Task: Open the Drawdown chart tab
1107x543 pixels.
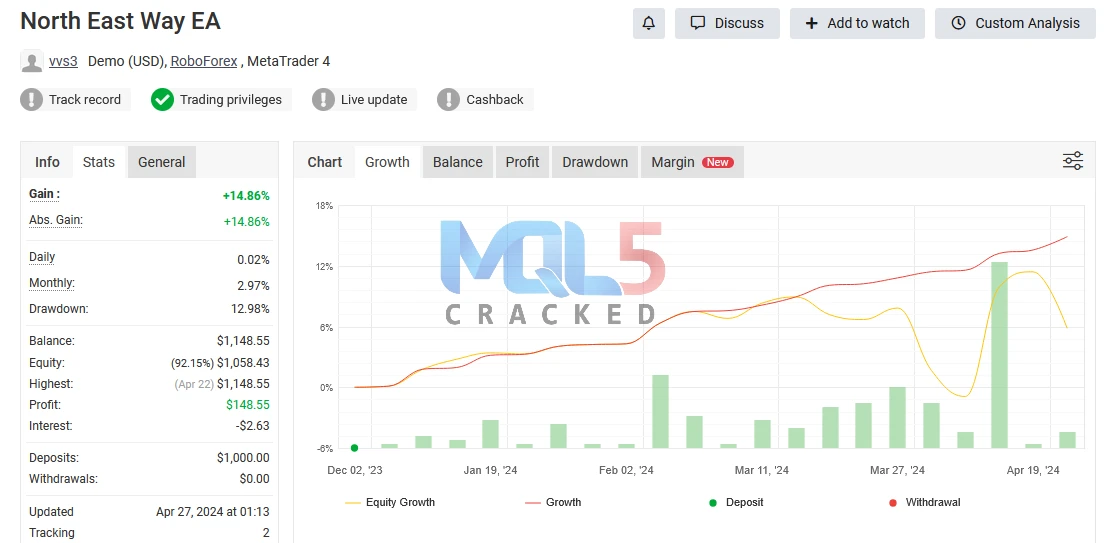Action: pos(595,162)
